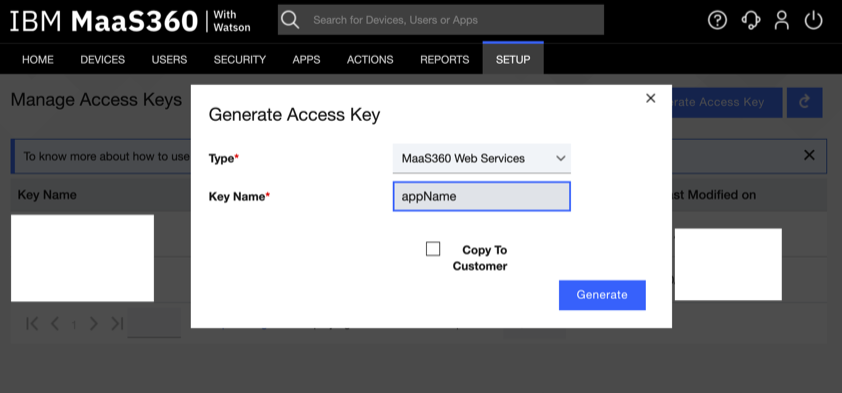Viewport: 842px width, 393px height.
Task: Open the DEVICES menu tab
Action: pyautogui.click(x=103, y=60)
